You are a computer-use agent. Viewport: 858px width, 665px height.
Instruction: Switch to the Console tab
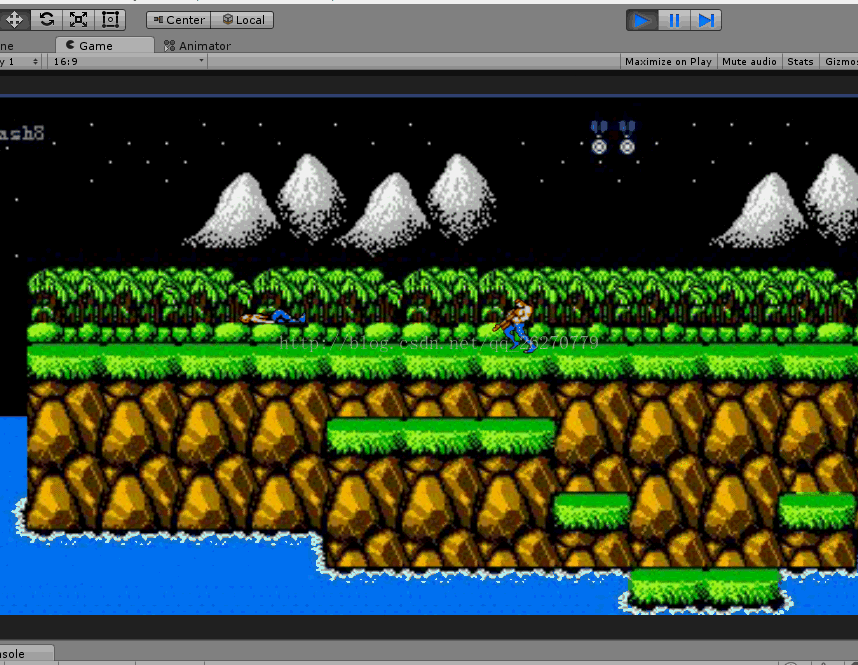(x=26, y=654)
